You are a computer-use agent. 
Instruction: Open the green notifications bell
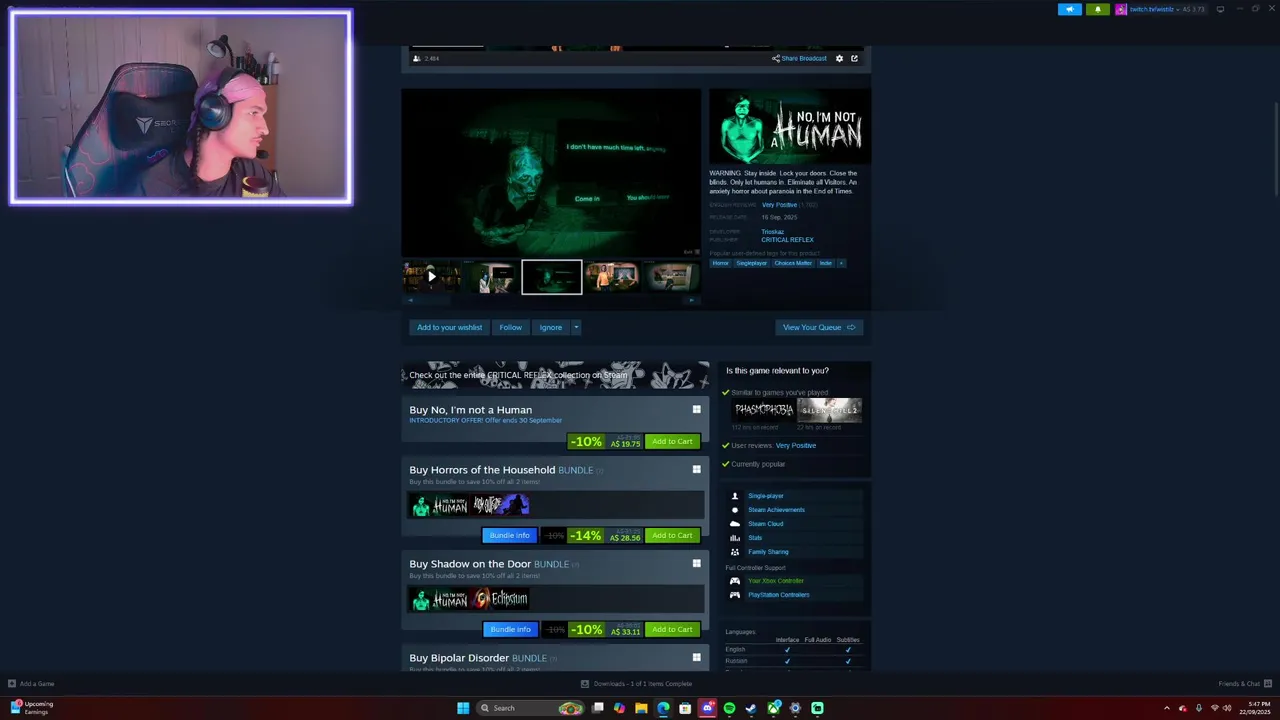click(x=1098, y=9)
